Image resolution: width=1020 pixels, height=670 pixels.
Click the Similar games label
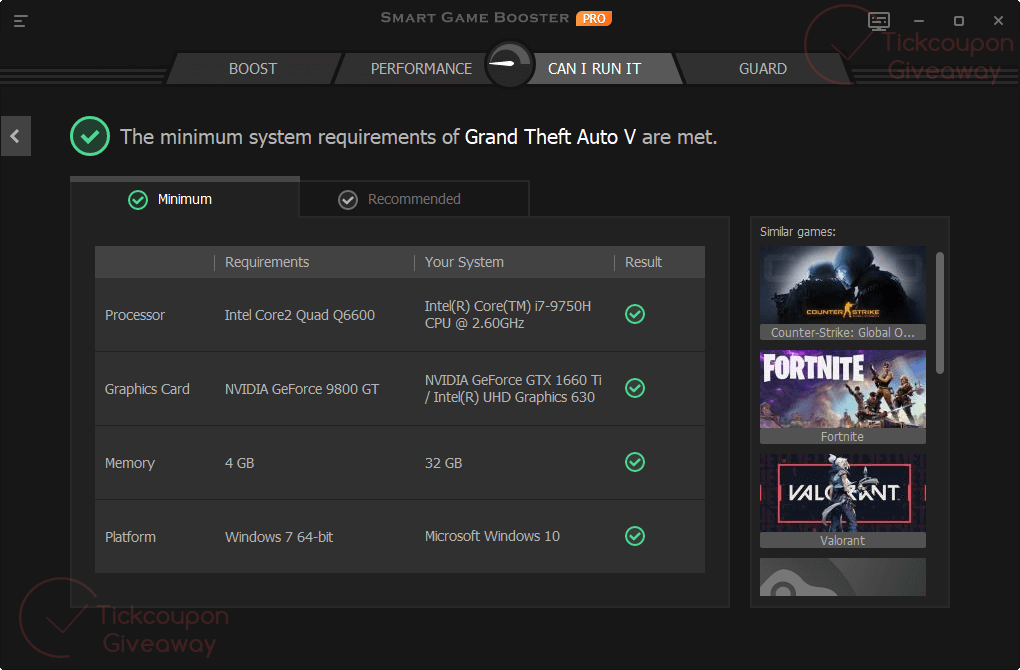pyautogui.click(x=798, y=232)
